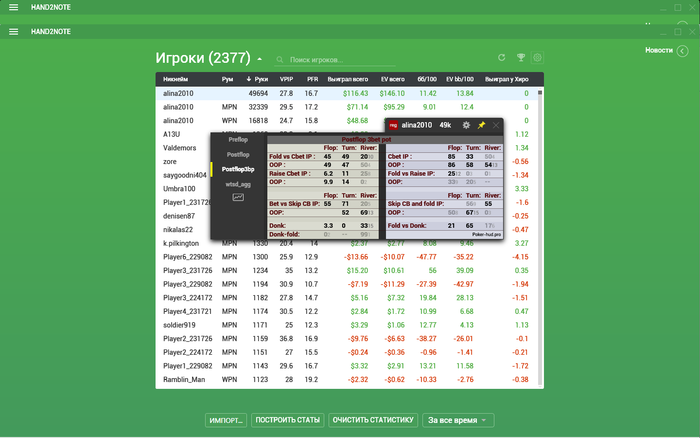The image size is (700, 438).
Task: Click Bet vs Skip CB IP label
Action: (x=294, y=204)
